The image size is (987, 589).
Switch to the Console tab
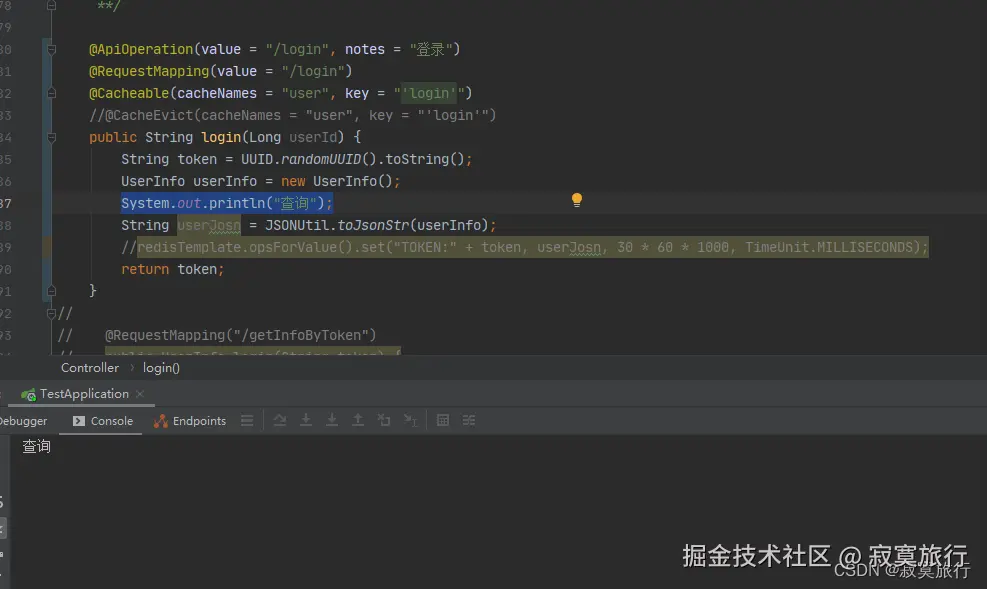pyautogui.click(x=103, y=421)
